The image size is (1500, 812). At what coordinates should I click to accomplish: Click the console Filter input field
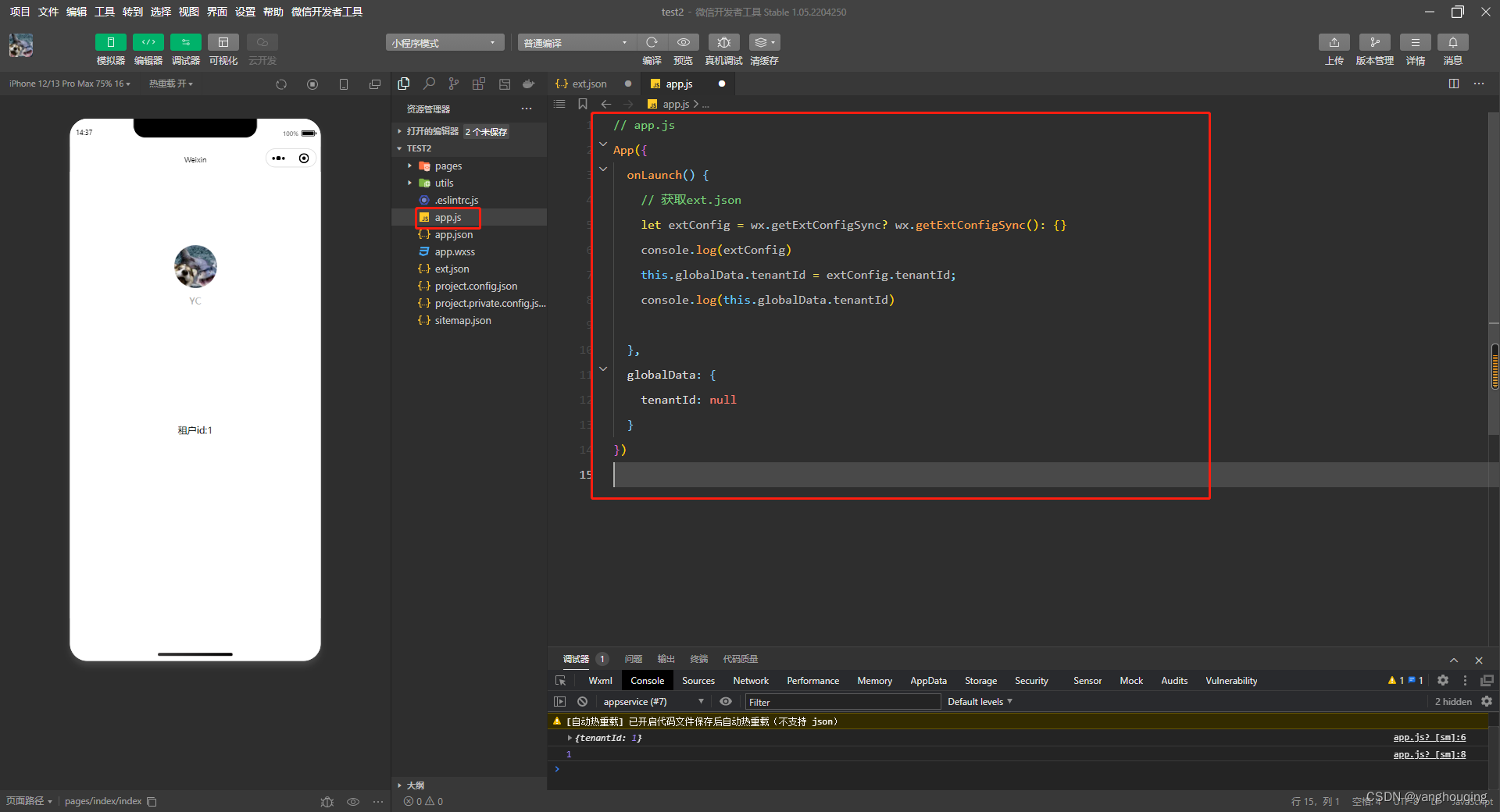843,702
